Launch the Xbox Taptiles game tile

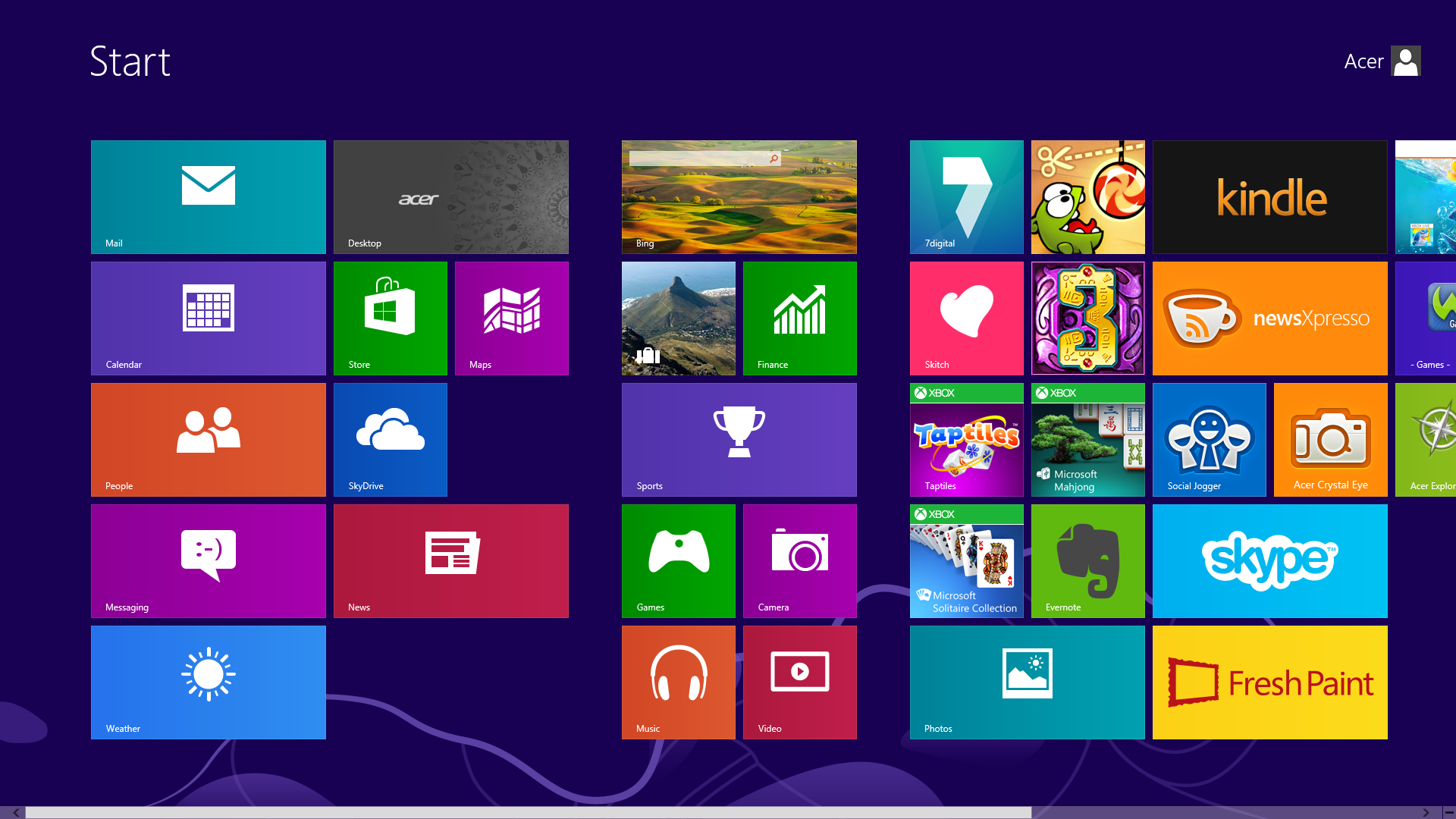click(x=967, y=440)
